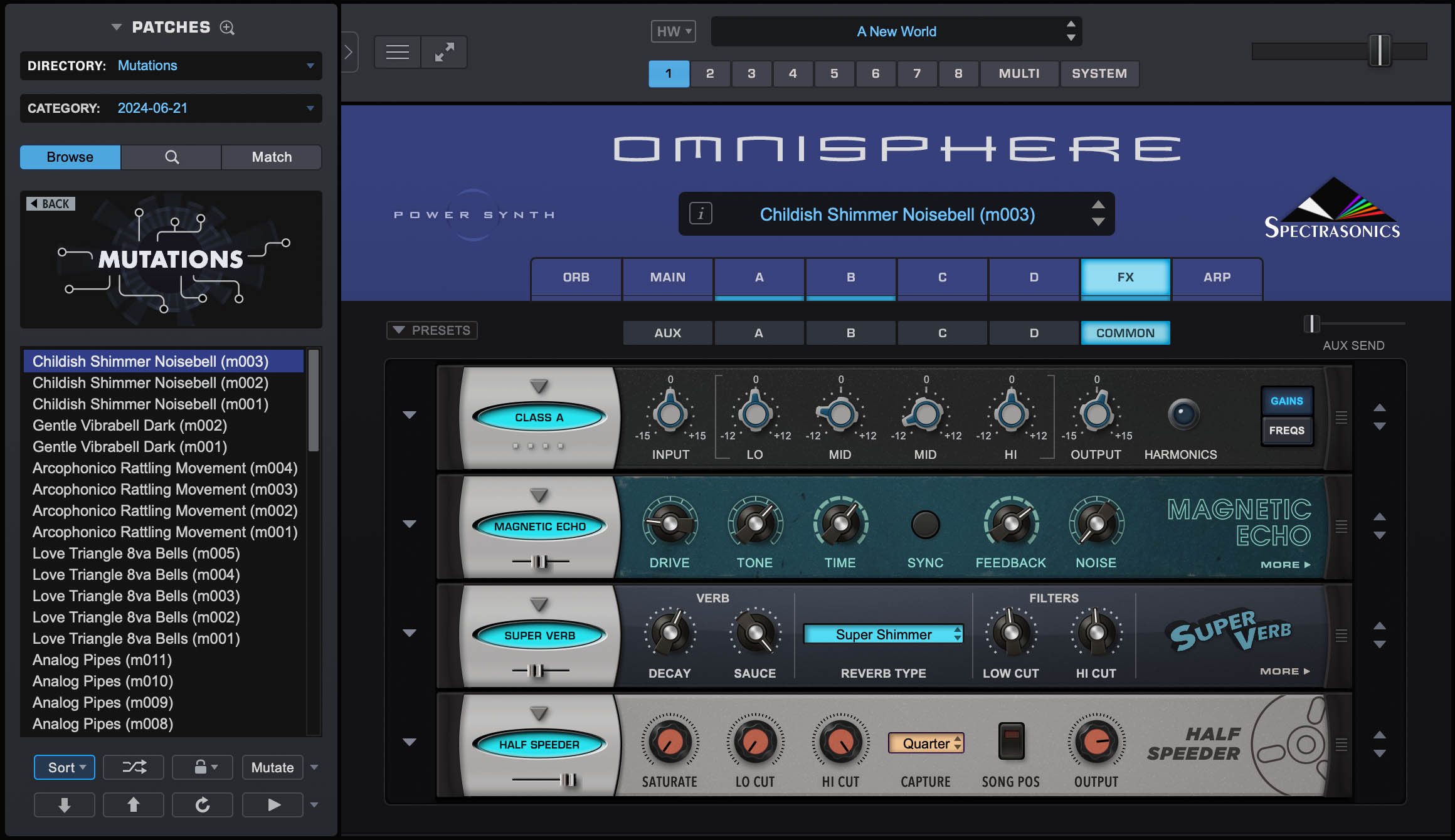Image resolution: width=1455 pixels, height=840 pixels.
Task: Open the Quarter capture dropdown on Half Speeder
Action: click(x=925, y=743)
